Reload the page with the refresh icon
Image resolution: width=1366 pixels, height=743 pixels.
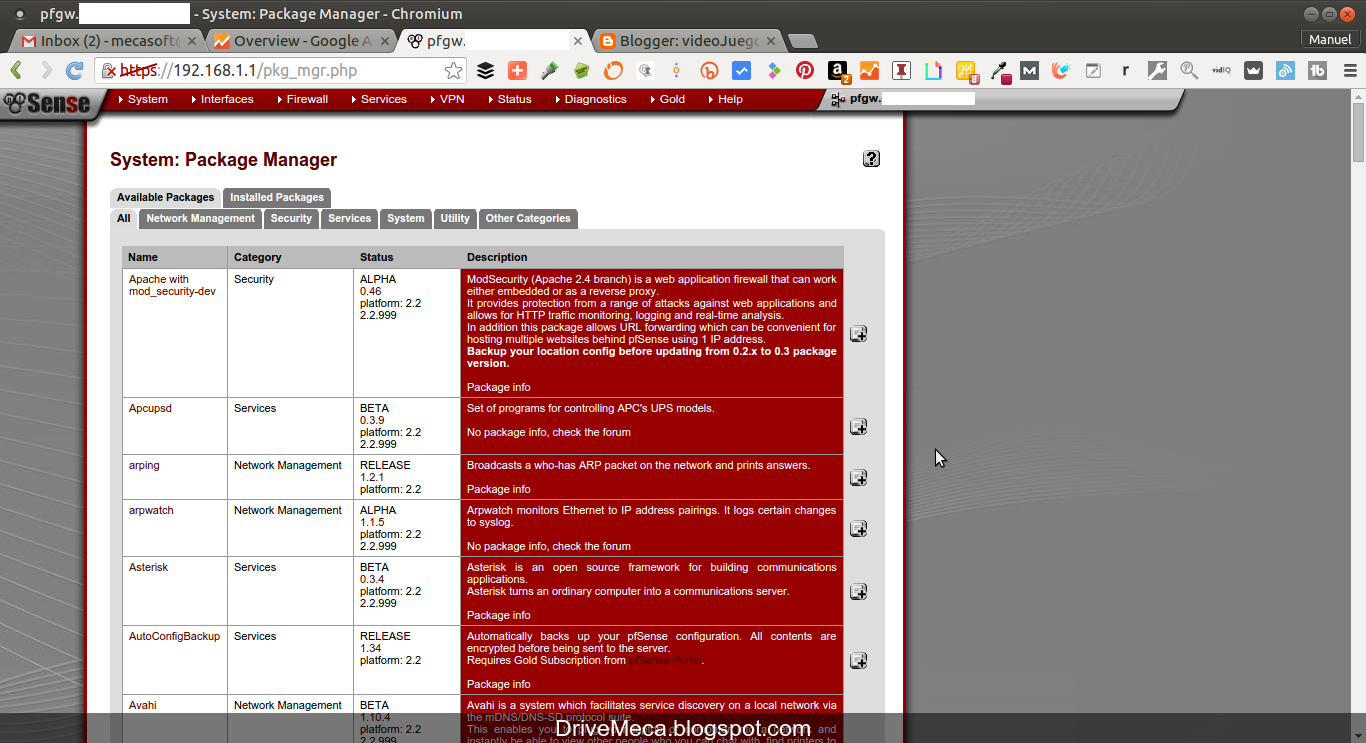tap(74, 71)
